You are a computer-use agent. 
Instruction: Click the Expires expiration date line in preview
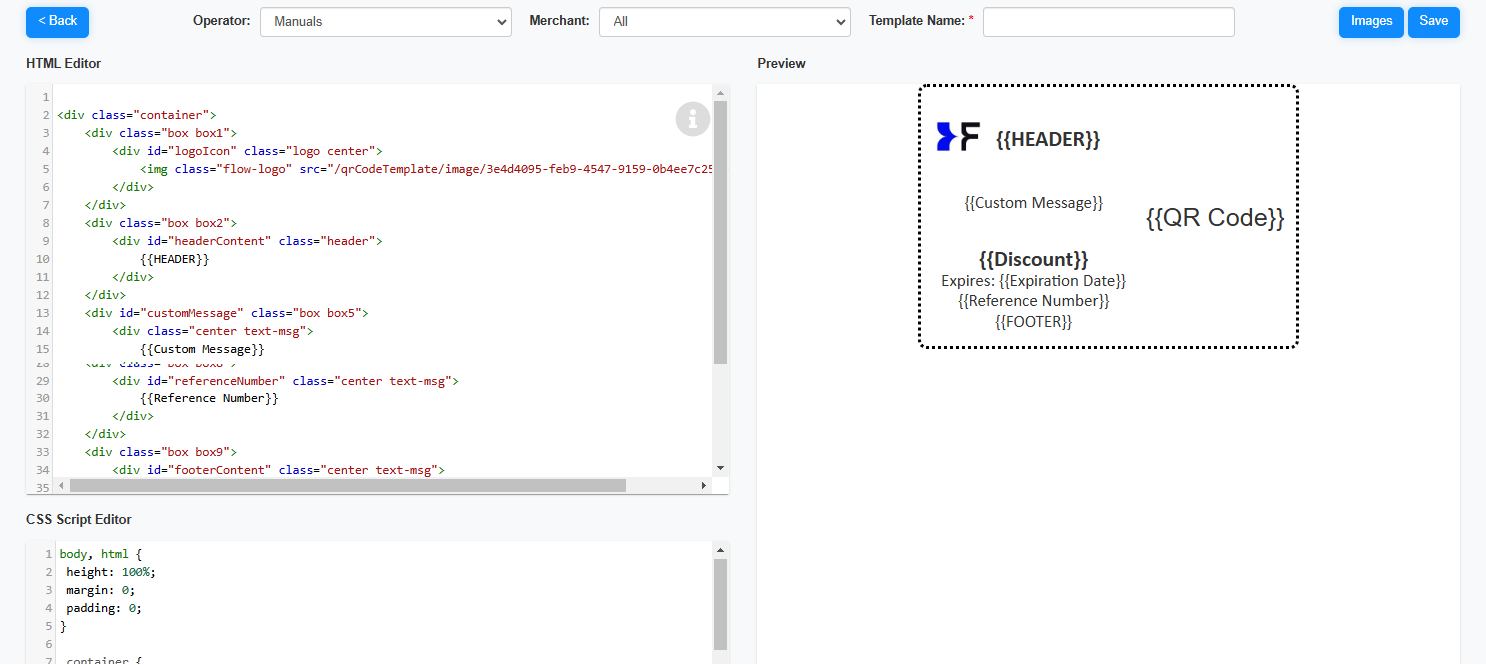coord(1033,281)
